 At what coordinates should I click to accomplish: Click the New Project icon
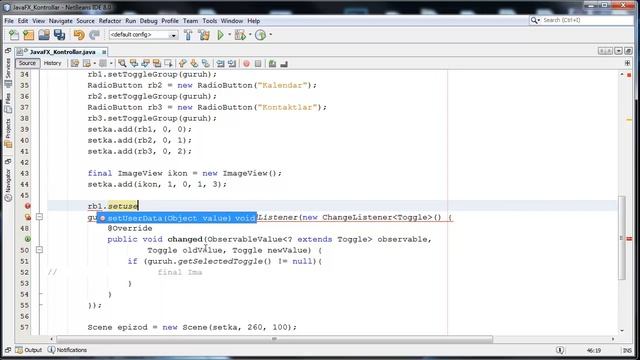click(29, 35)
